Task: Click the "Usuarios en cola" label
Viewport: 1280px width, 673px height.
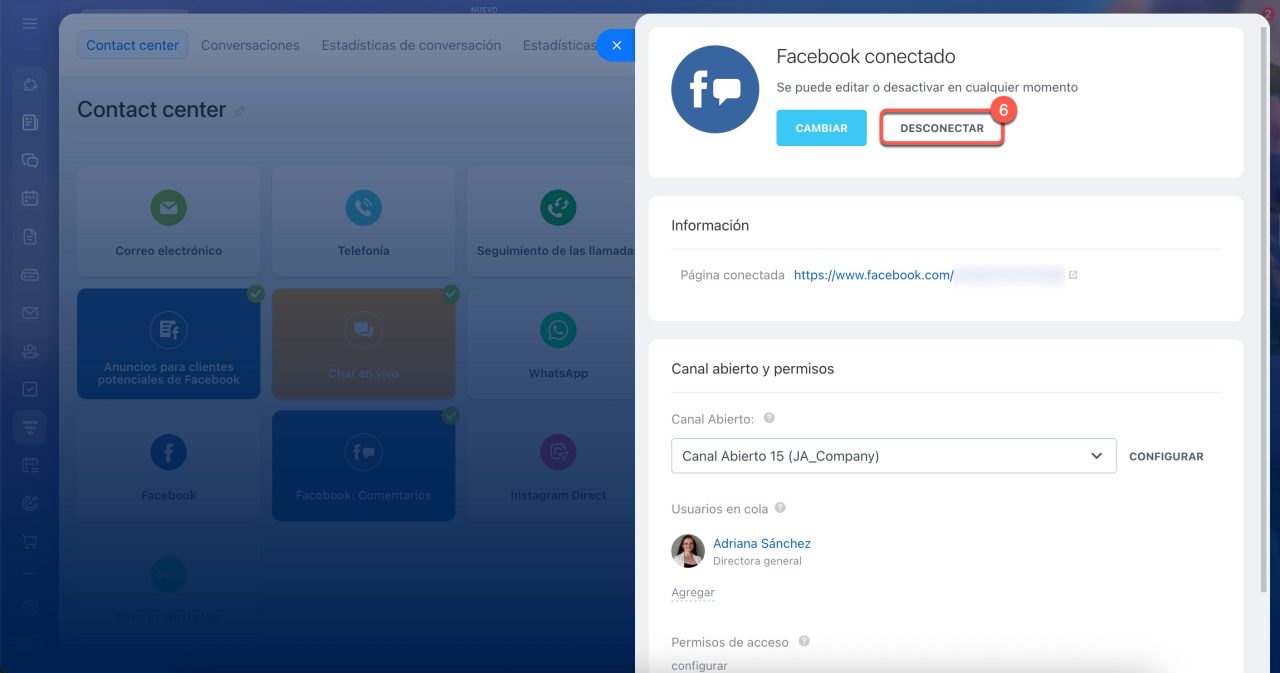Action: click(x=720, y=509)
